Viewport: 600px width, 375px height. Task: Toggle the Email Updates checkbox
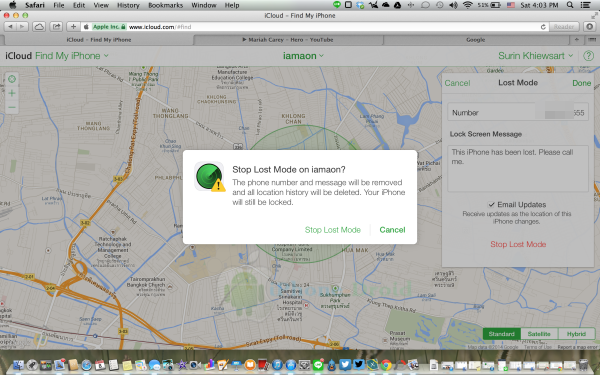[x=491, y=205]
